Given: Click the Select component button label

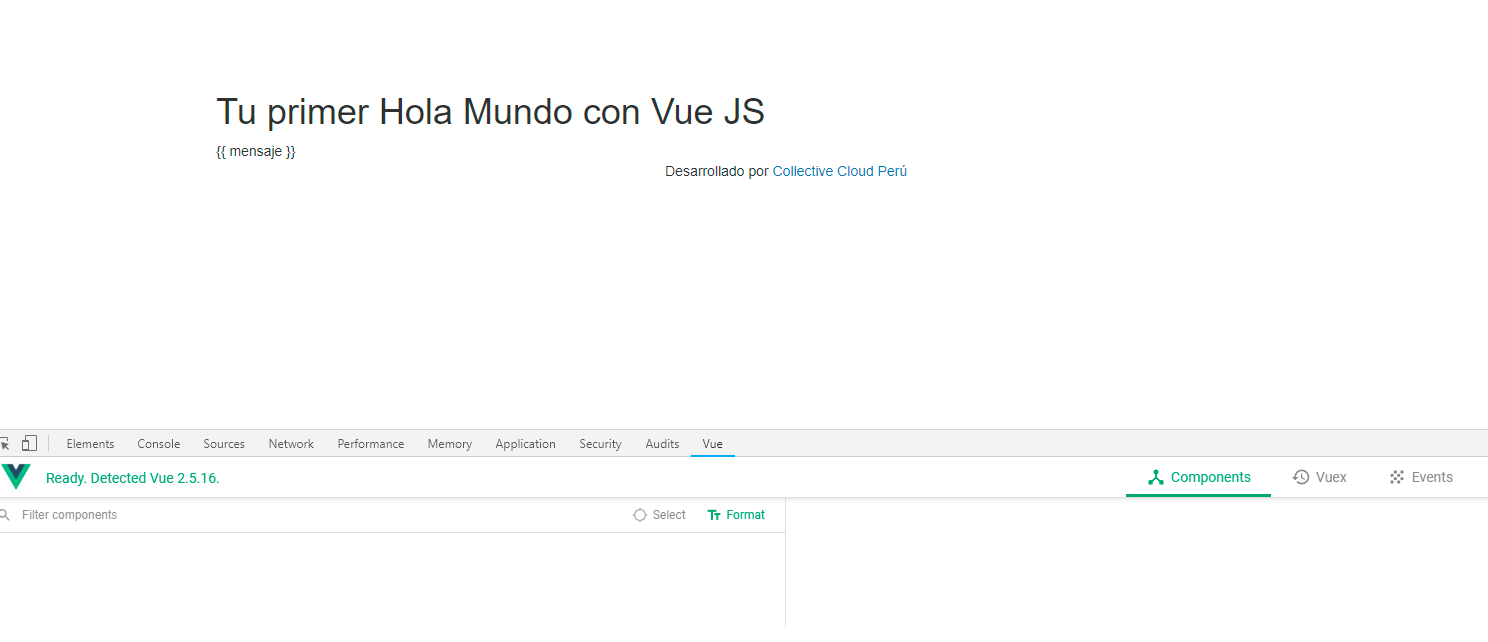Looking at the screenshot, I should tap(669, 515).
